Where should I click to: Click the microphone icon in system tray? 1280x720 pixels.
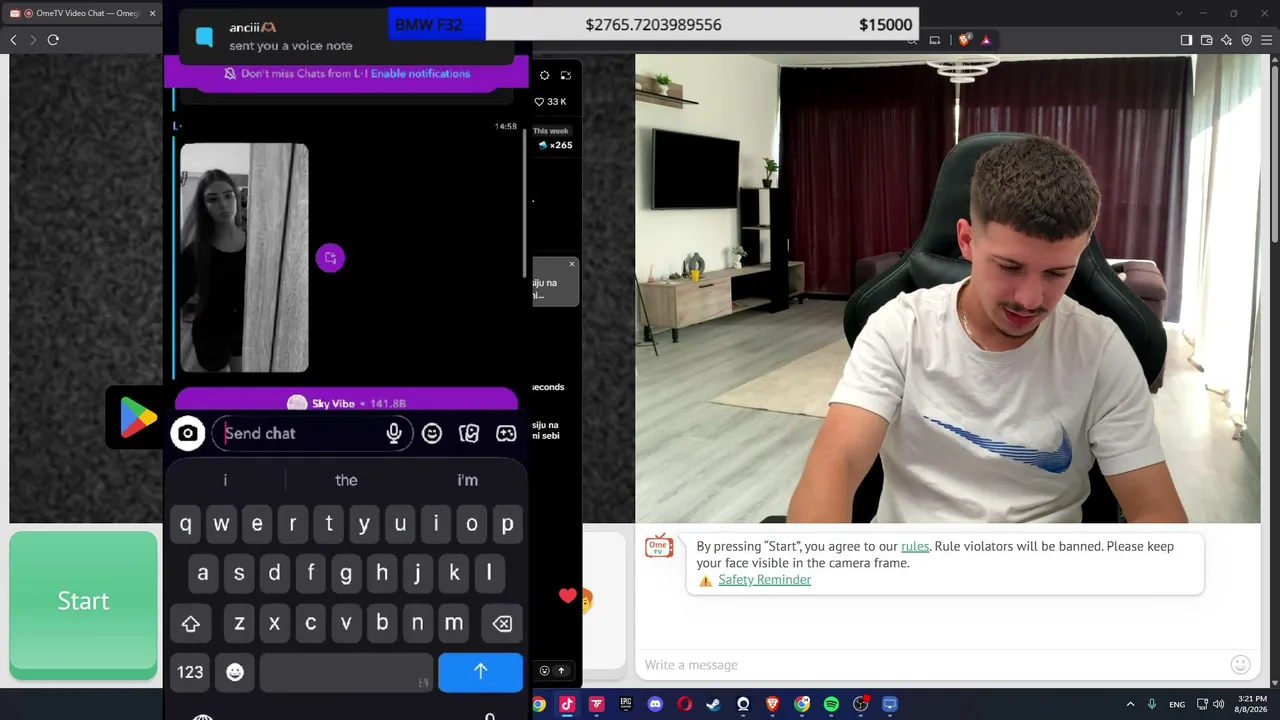coord(1152,704)
